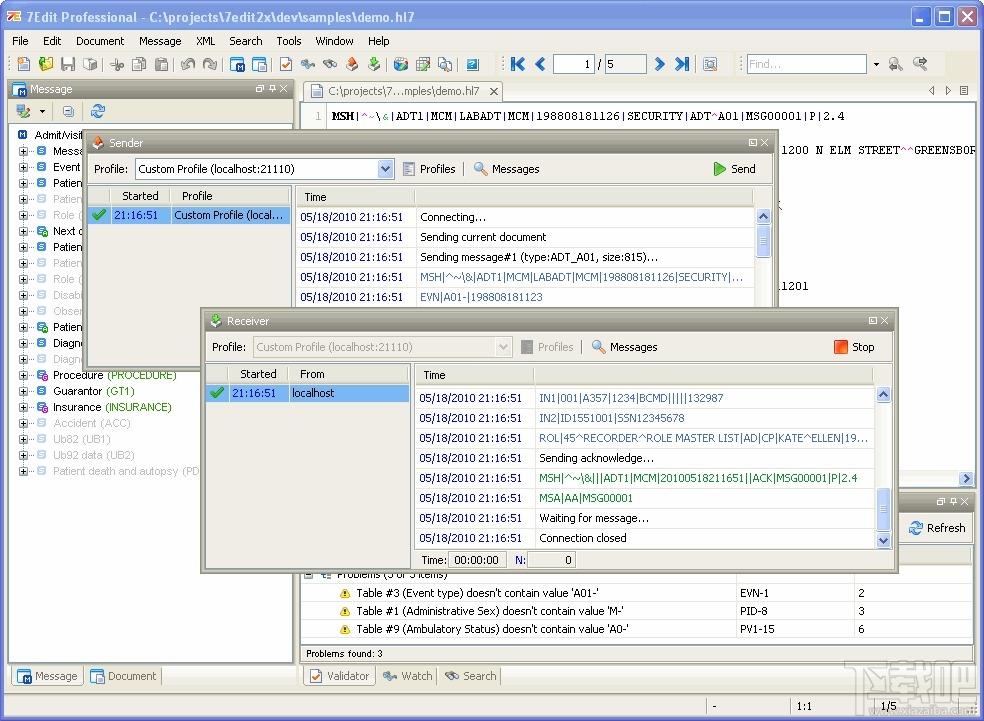
Task: Click the Open file folder icon
Action: point(46,64)
